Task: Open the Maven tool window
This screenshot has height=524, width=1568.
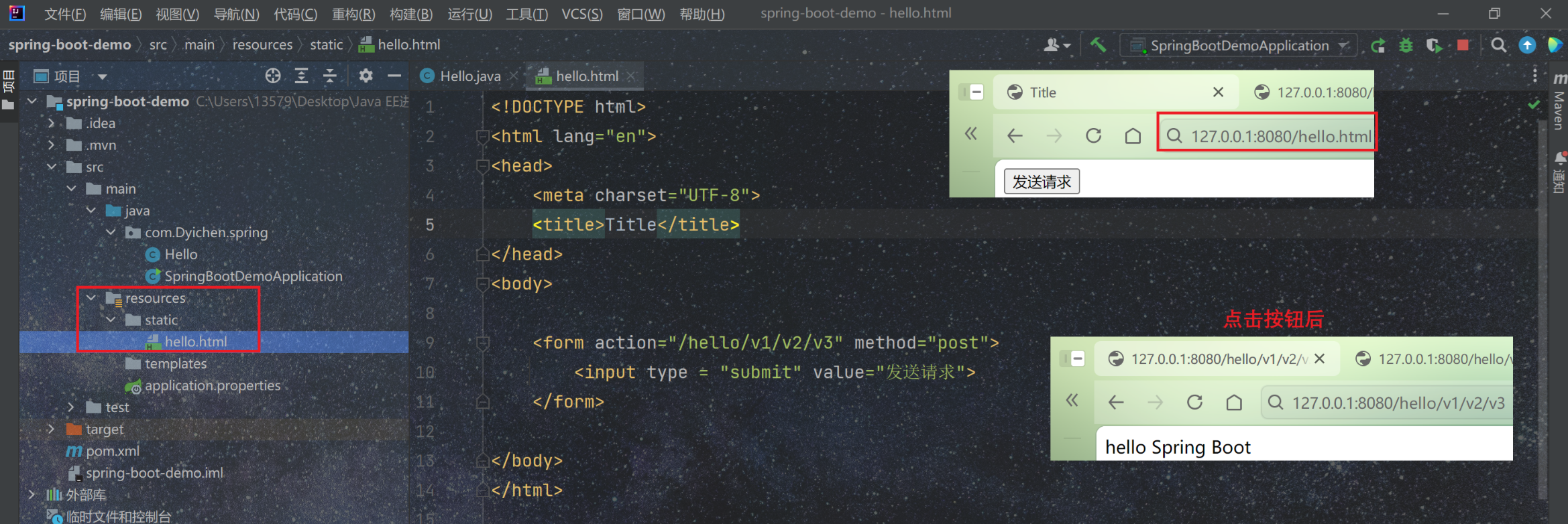Action: [1559, 102]
